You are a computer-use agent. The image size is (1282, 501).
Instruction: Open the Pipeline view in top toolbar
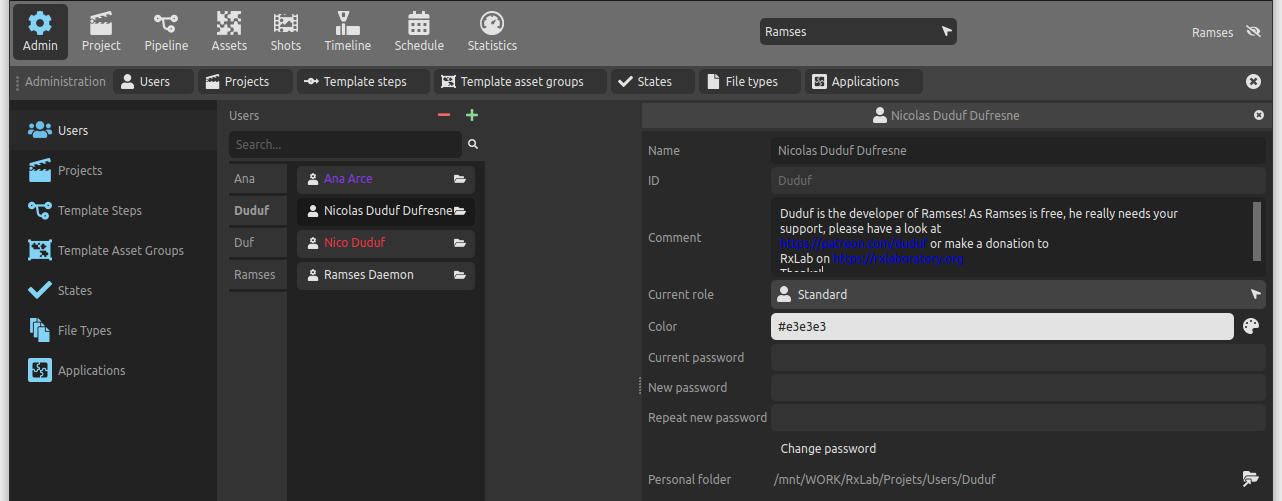click(166, 32)
